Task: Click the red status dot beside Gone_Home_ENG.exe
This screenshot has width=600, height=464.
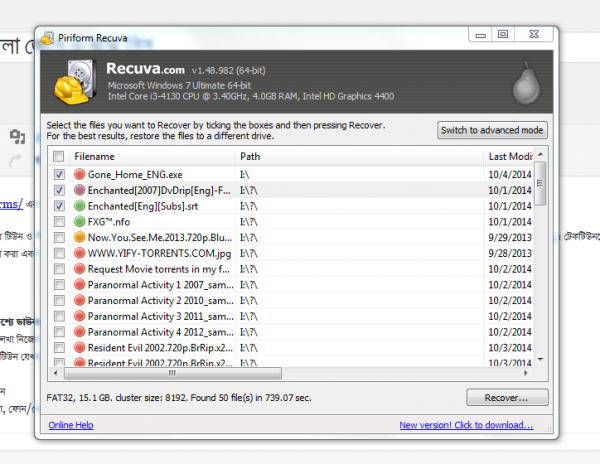Action: (79, 174)
